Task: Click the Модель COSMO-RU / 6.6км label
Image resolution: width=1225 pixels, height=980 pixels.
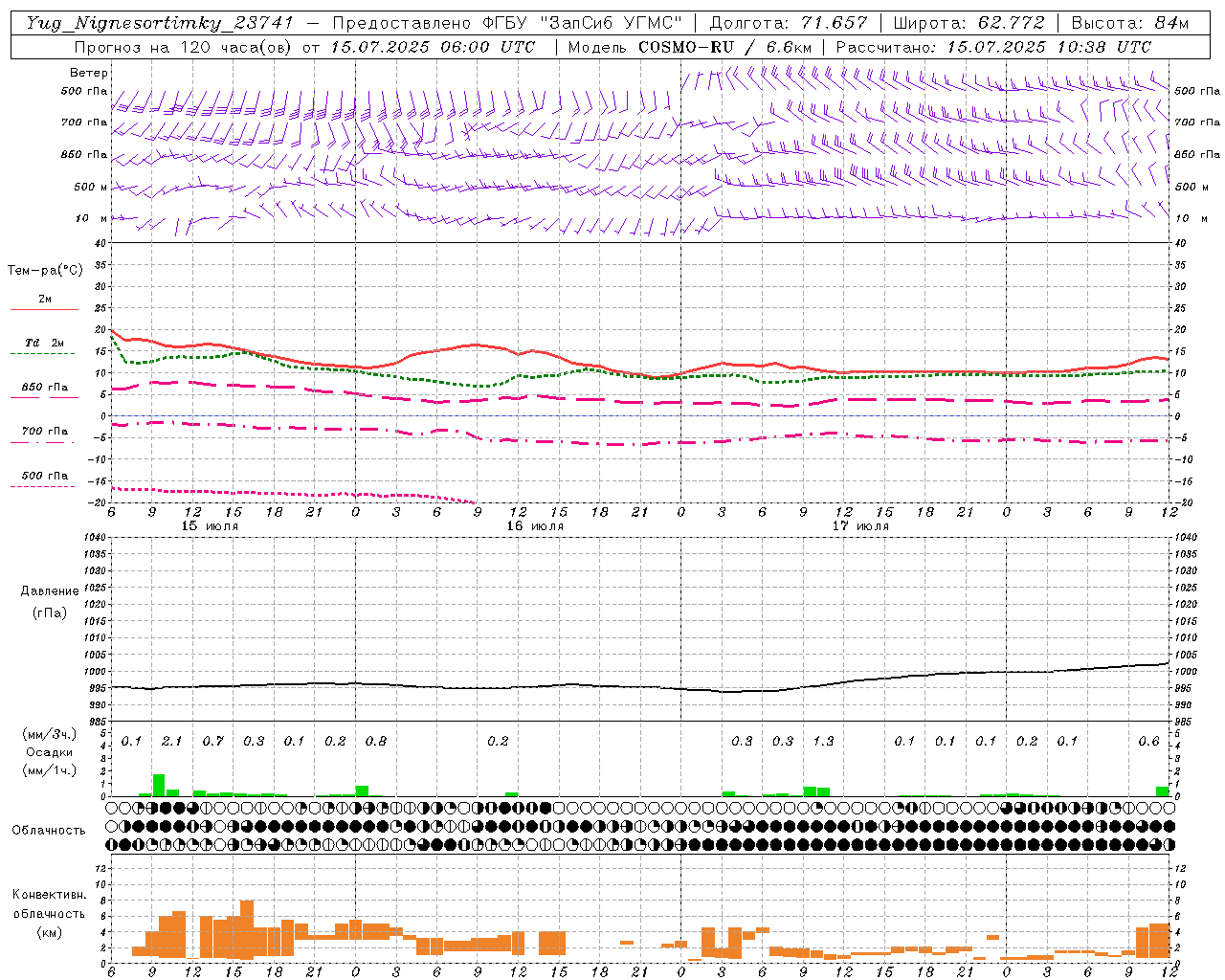Action: (x=690, y=47)
